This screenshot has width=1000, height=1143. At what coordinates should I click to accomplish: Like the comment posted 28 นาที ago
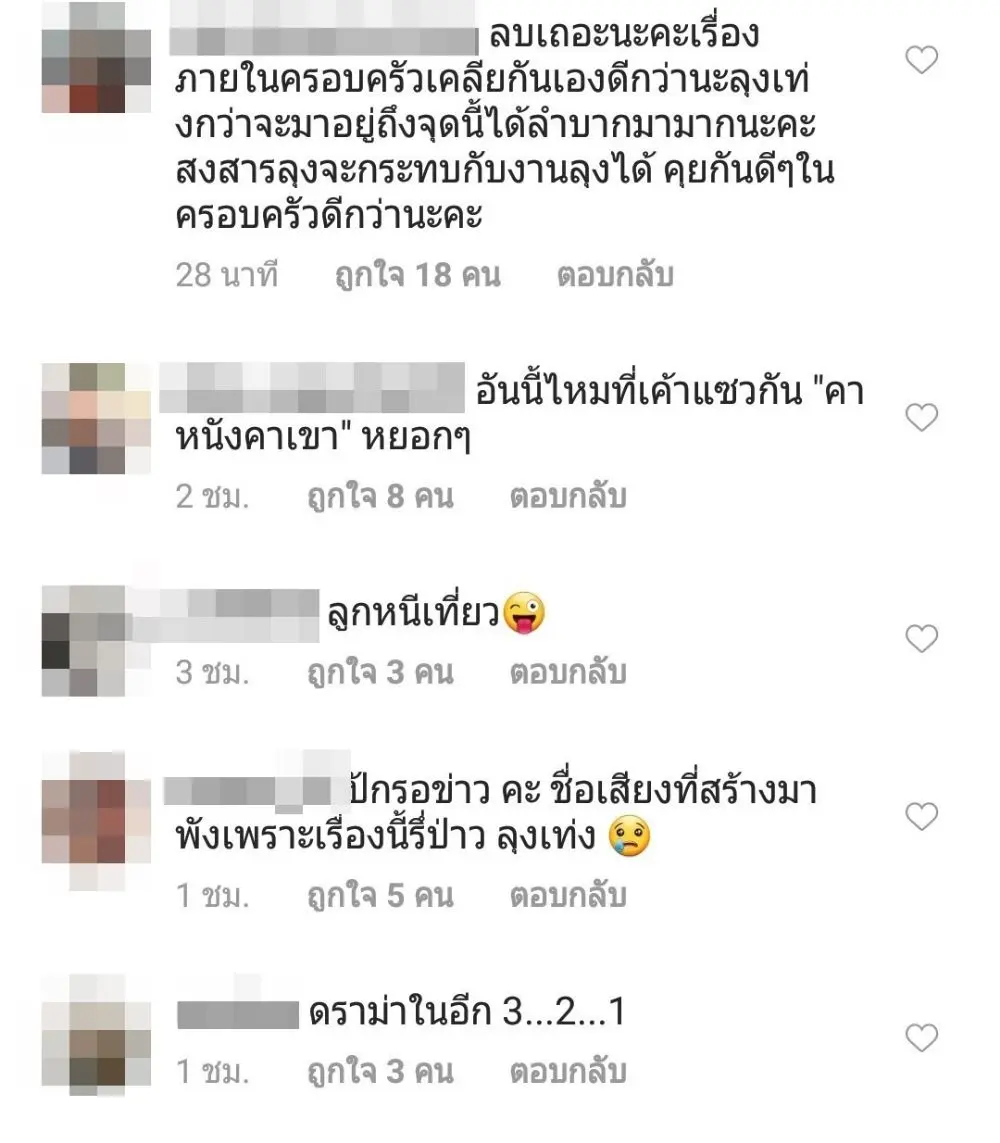click(921, 60)
